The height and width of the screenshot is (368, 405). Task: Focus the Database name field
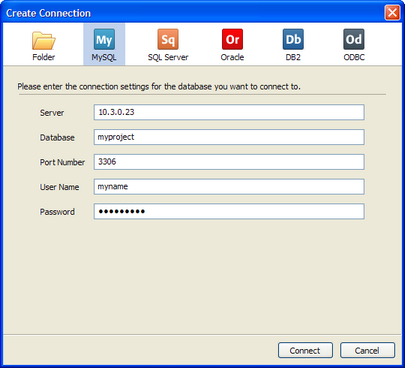[229, 137]
